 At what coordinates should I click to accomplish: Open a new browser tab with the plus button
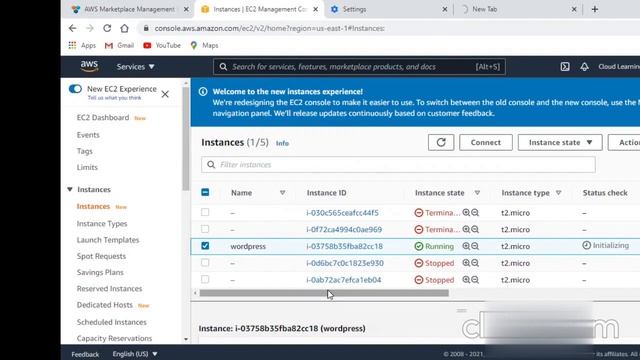(x=595, y=9)
